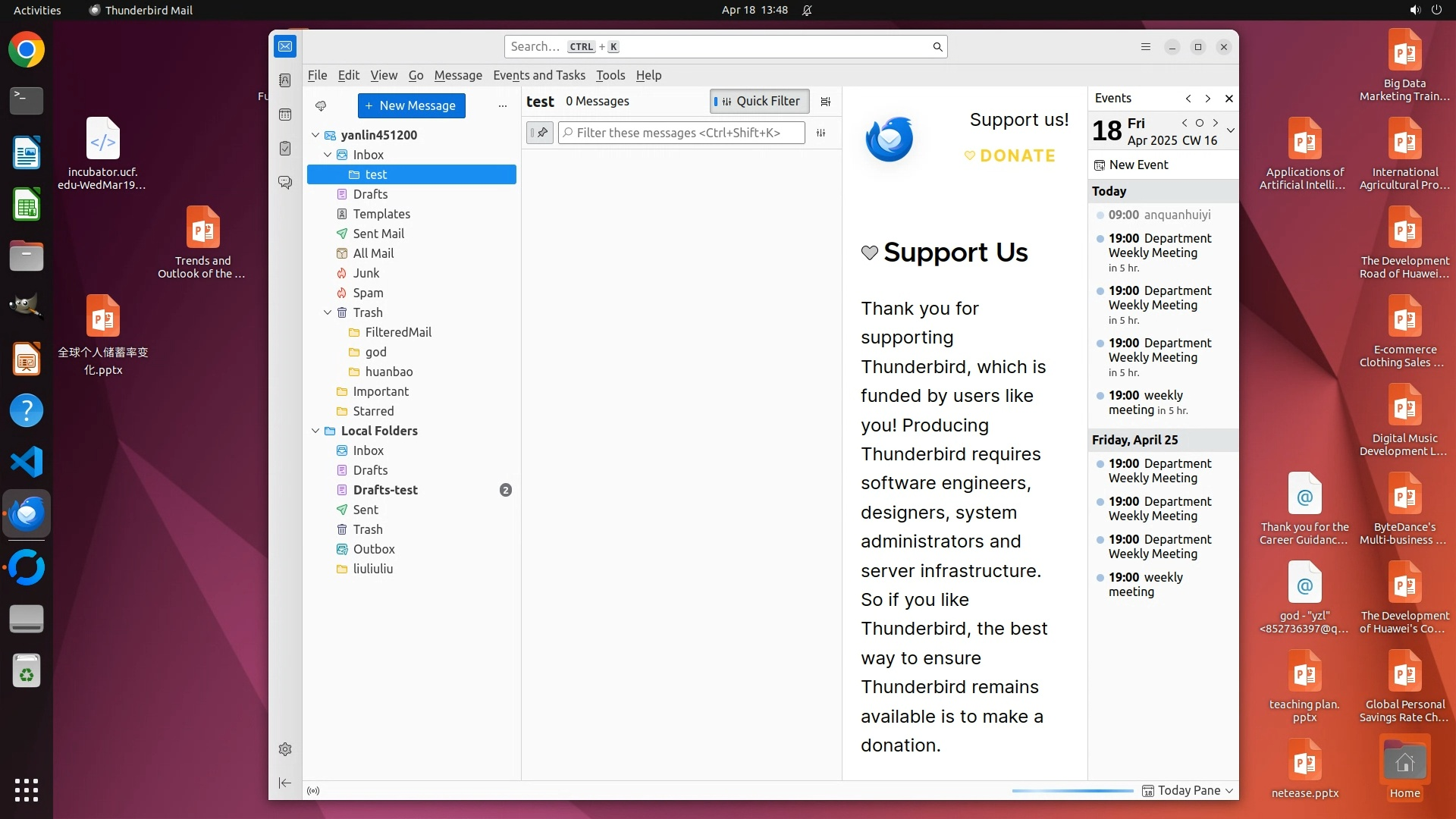Viewport: 1456px width, 819px height.
Task: Toggle the Quick Filter button
Action: [x=759, y=102]
